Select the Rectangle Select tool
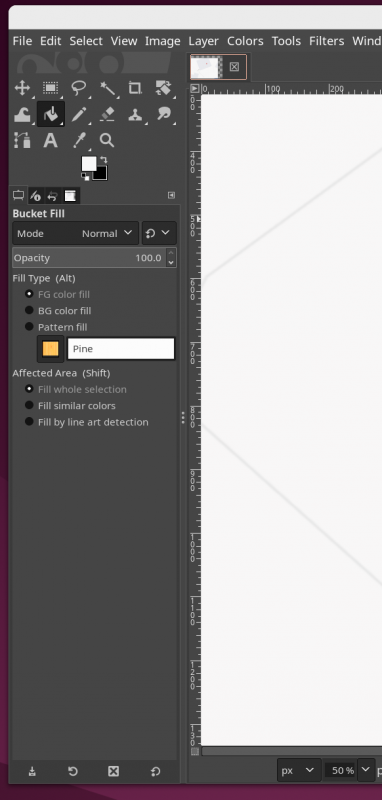Screen dimensions: 382x800 coord(50,88)
